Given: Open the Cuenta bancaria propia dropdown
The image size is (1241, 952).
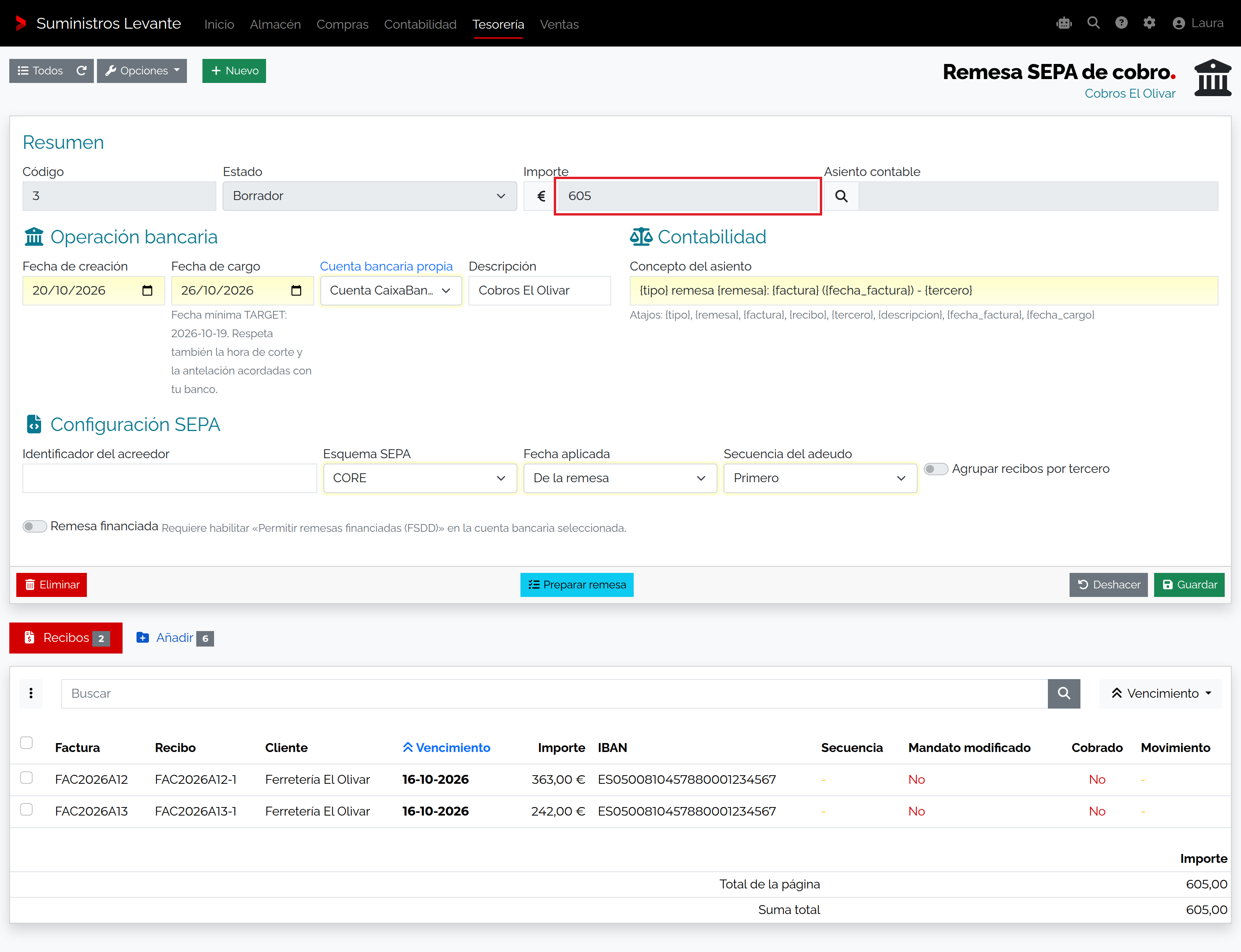Looking at the screenshot, I should pos(391,291).
